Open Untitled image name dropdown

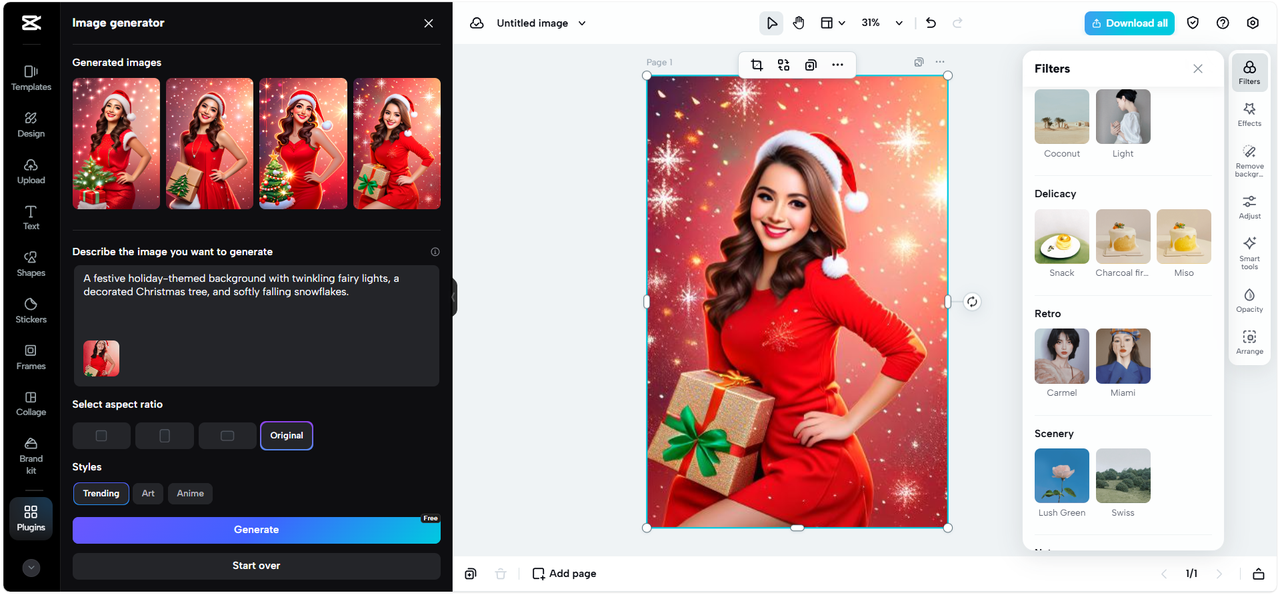click(x=582, y=23)
